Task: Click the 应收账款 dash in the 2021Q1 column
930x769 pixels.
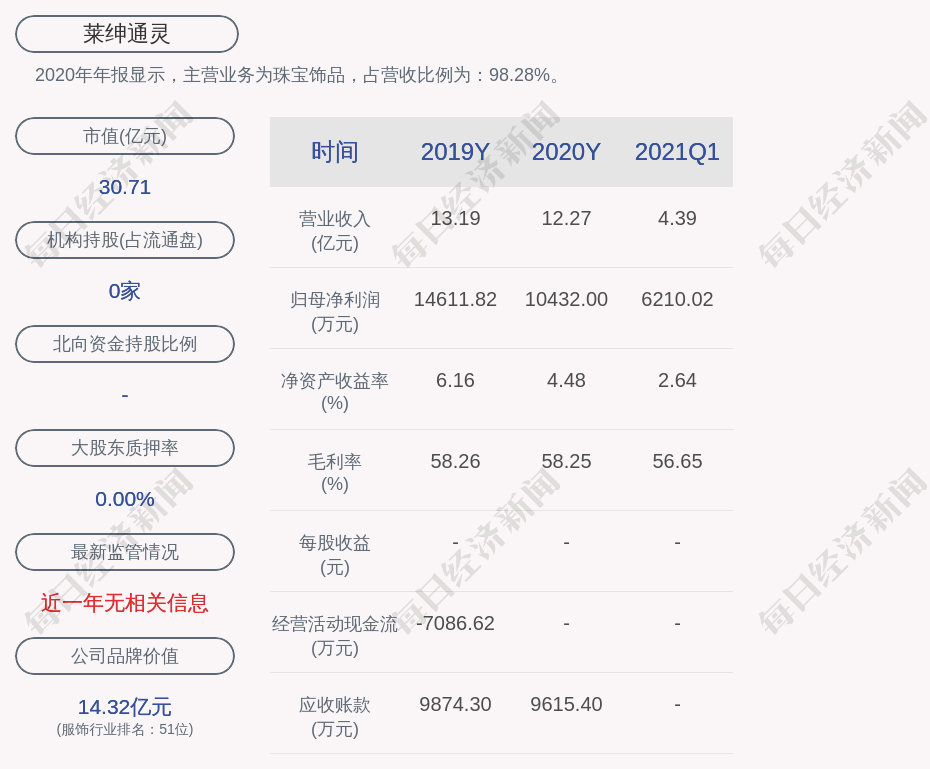Action: coord(677,704)
